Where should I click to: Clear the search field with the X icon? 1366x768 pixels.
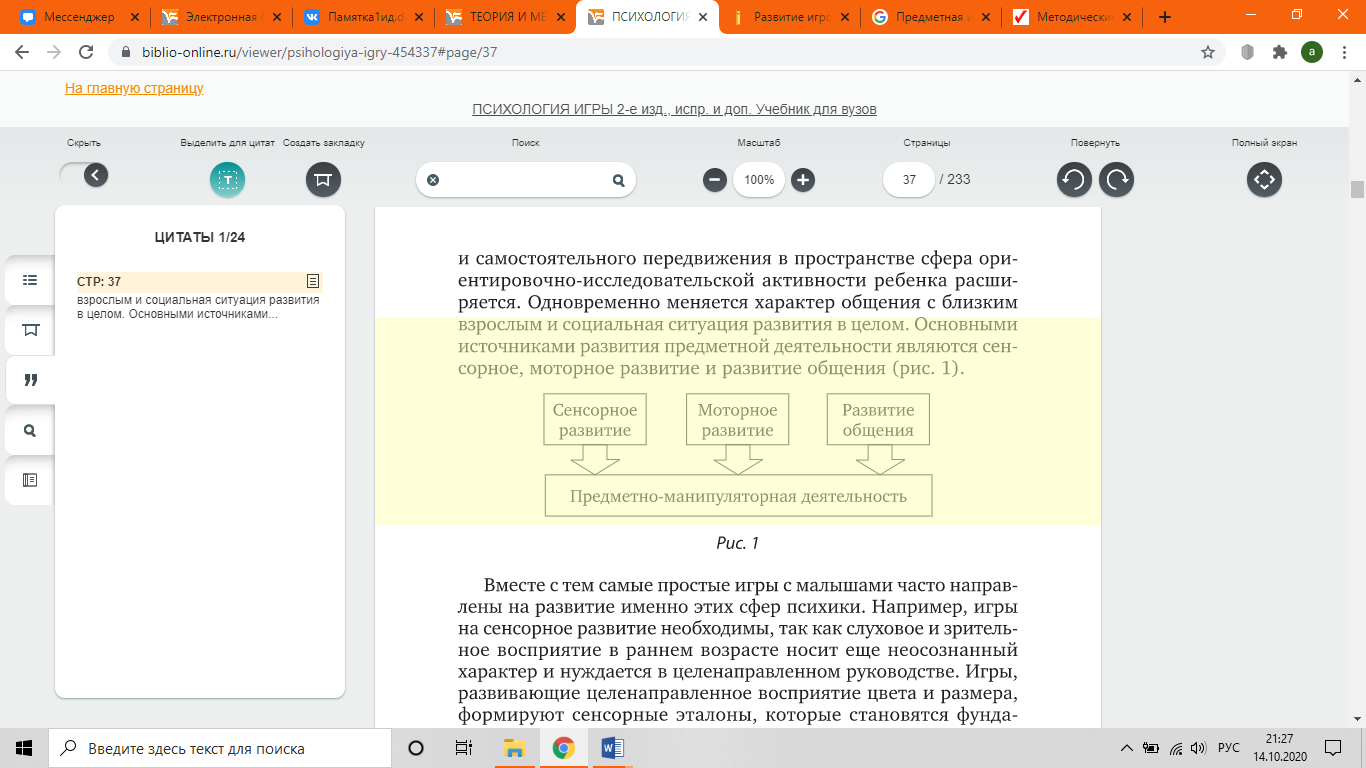433,180
